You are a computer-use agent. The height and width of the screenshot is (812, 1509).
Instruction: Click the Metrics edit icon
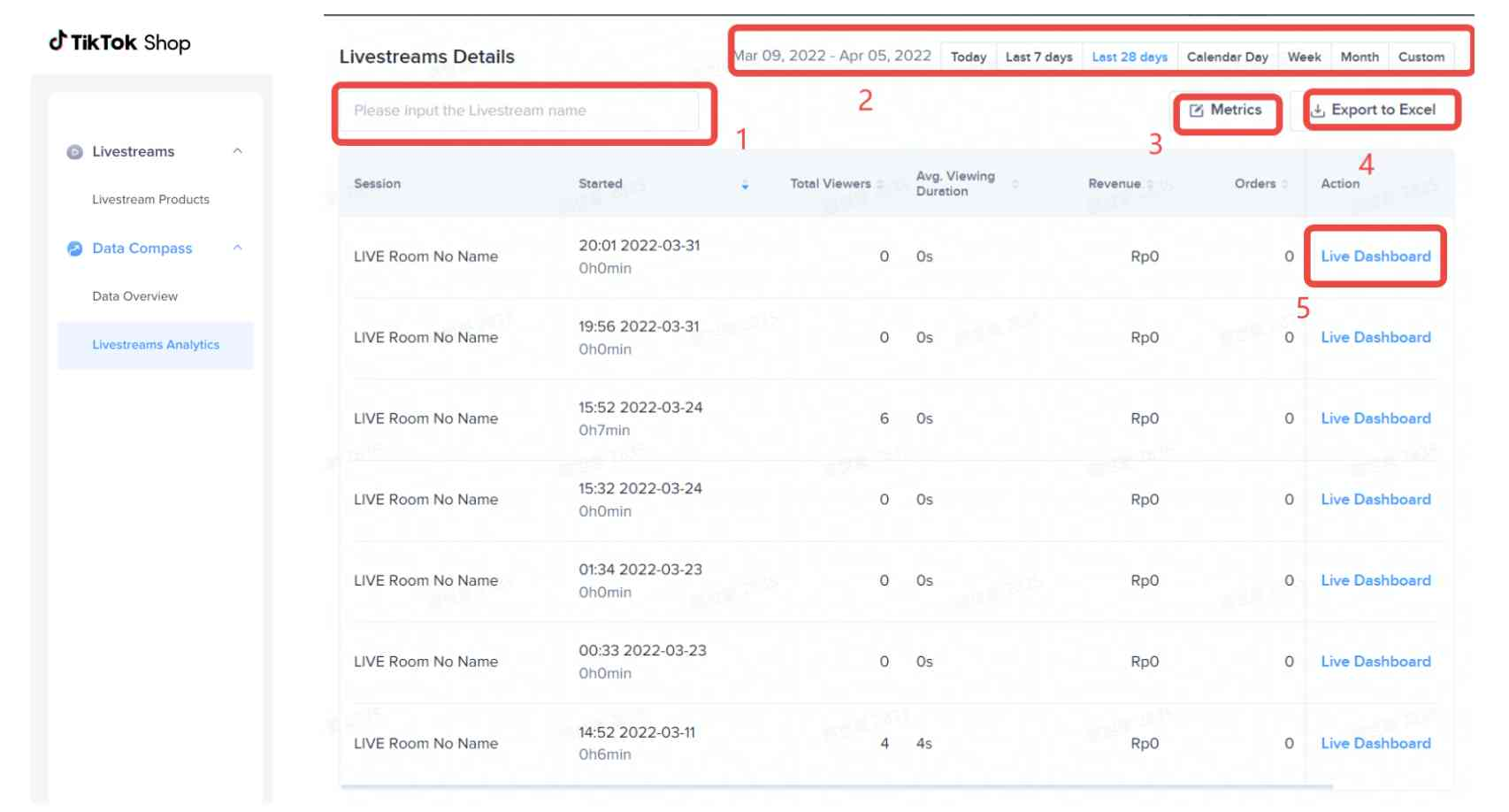[x=1197, y=111]
